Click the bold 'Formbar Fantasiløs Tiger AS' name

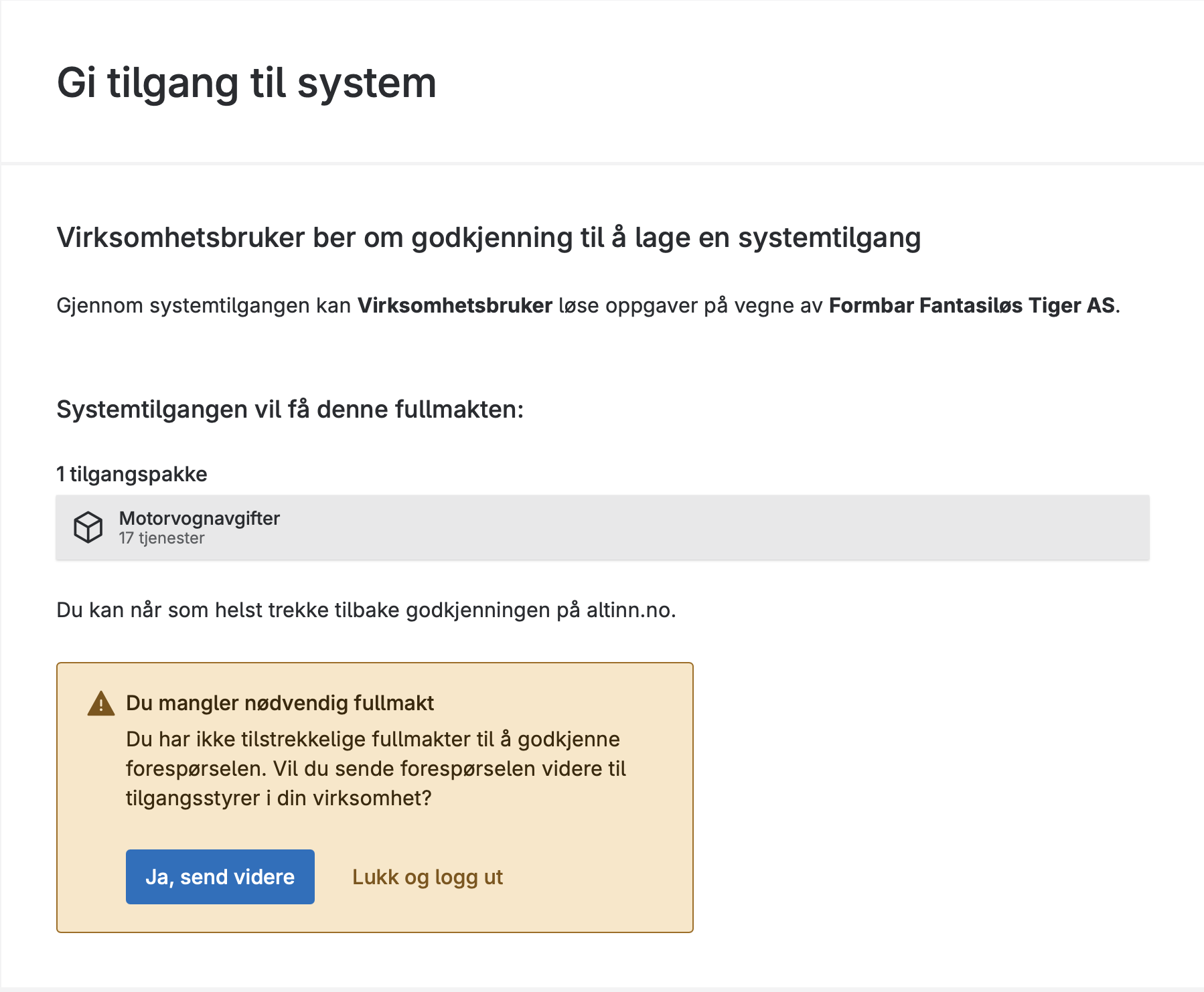point(972,305)
